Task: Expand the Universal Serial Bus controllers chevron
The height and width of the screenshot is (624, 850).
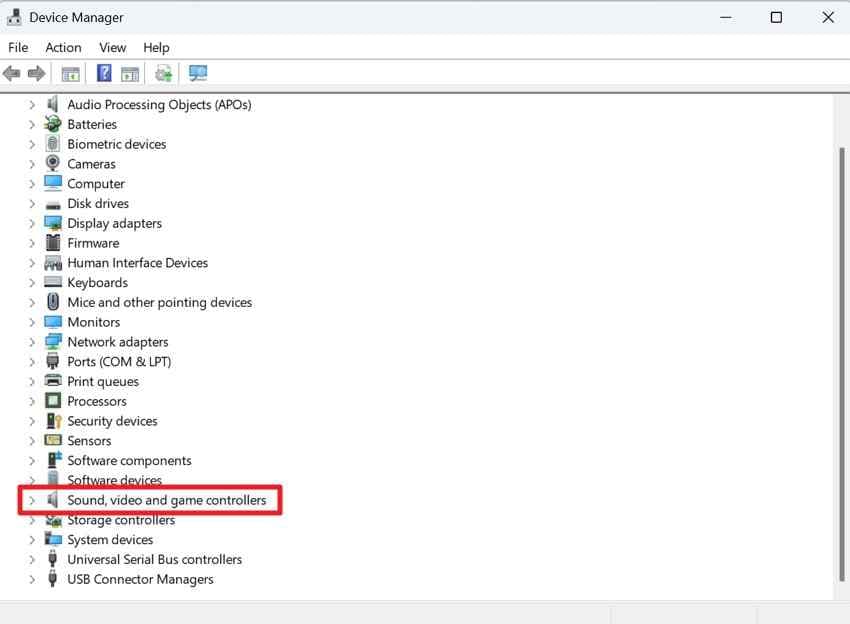Action: (x=32, y=559)
